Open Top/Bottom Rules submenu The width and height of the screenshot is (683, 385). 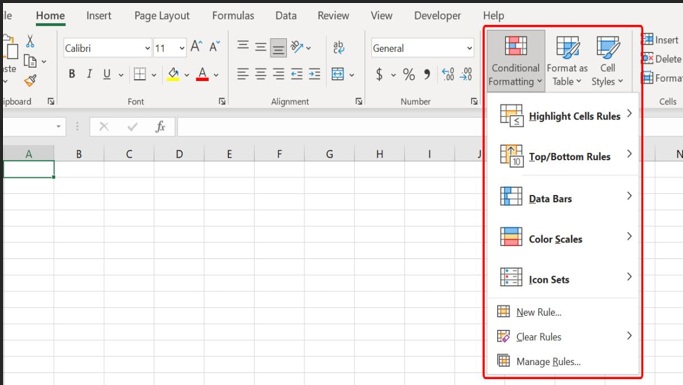564,156
